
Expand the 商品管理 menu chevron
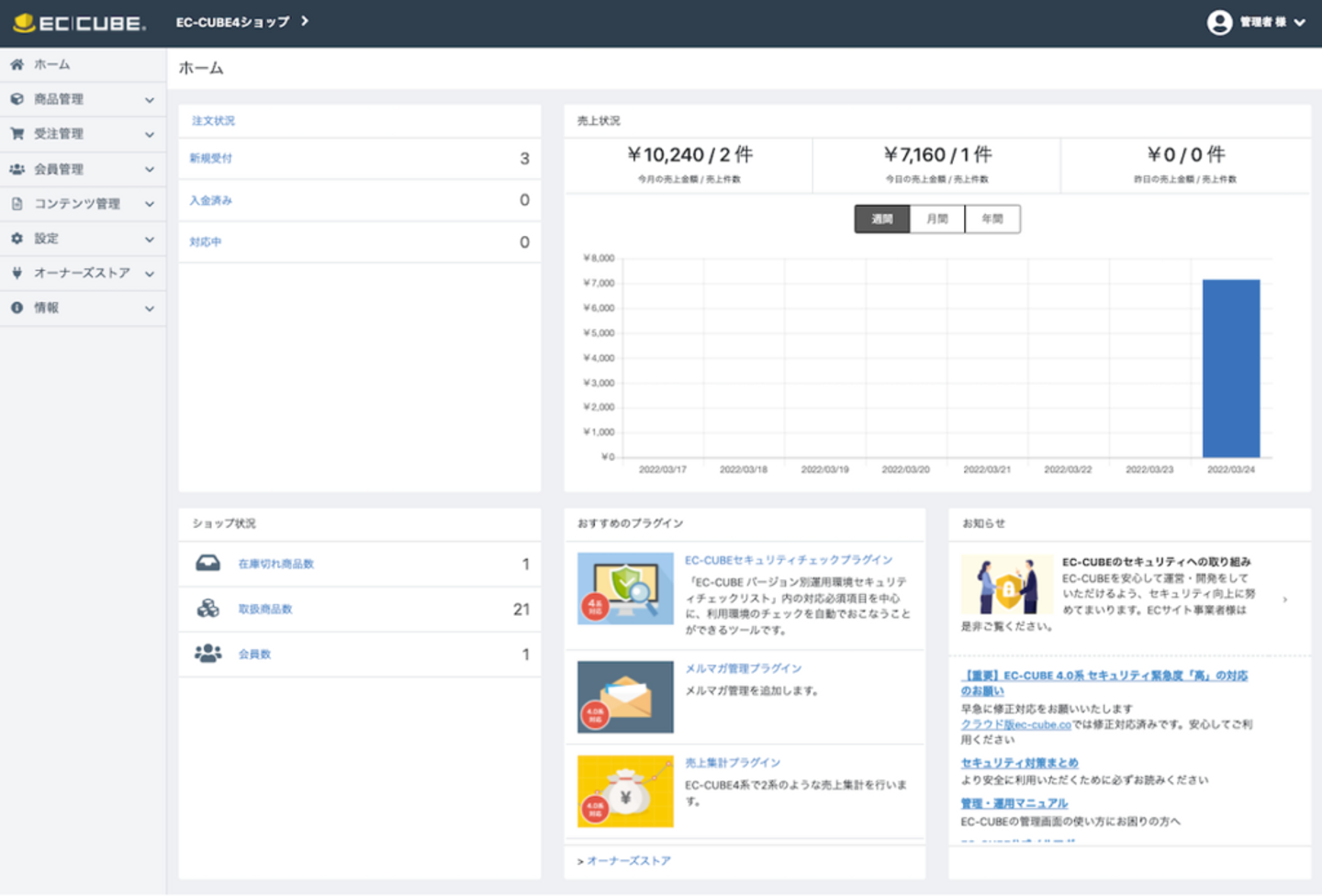(x=150, y=100)
